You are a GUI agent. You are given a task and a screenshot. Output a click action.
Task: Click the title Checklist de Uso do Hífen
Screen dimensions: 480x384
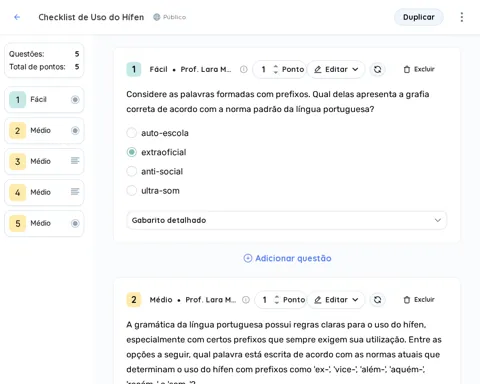click(x=91, y=17)
